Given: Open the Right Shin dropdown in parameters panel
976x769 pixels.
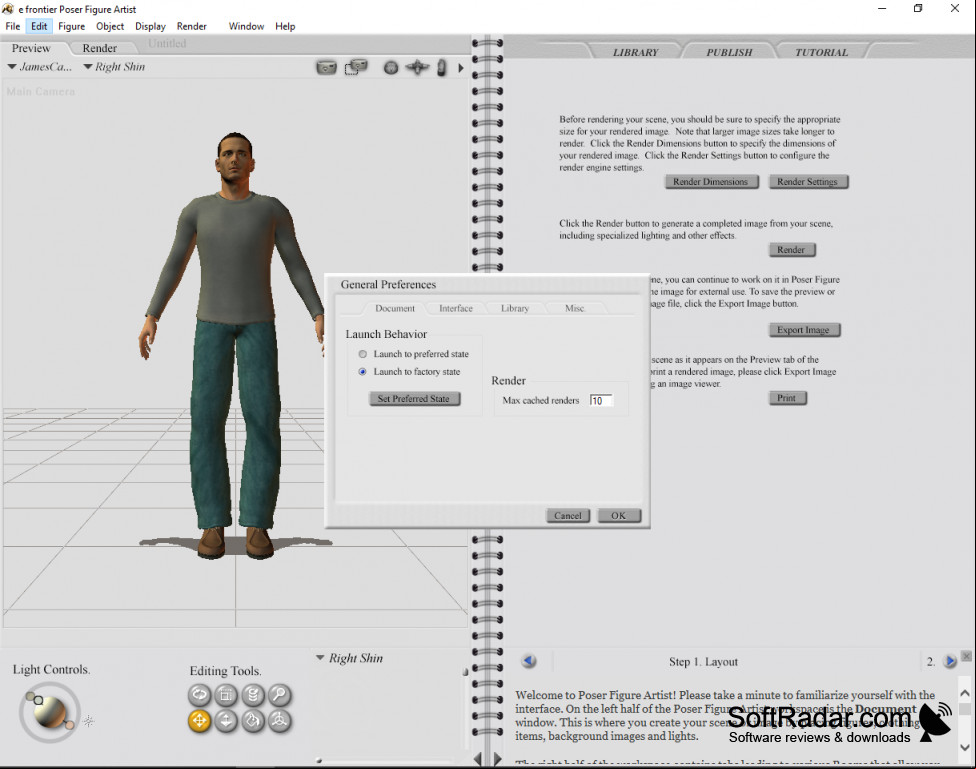Looking at the screenshot, I should click(x=350, y=658).
